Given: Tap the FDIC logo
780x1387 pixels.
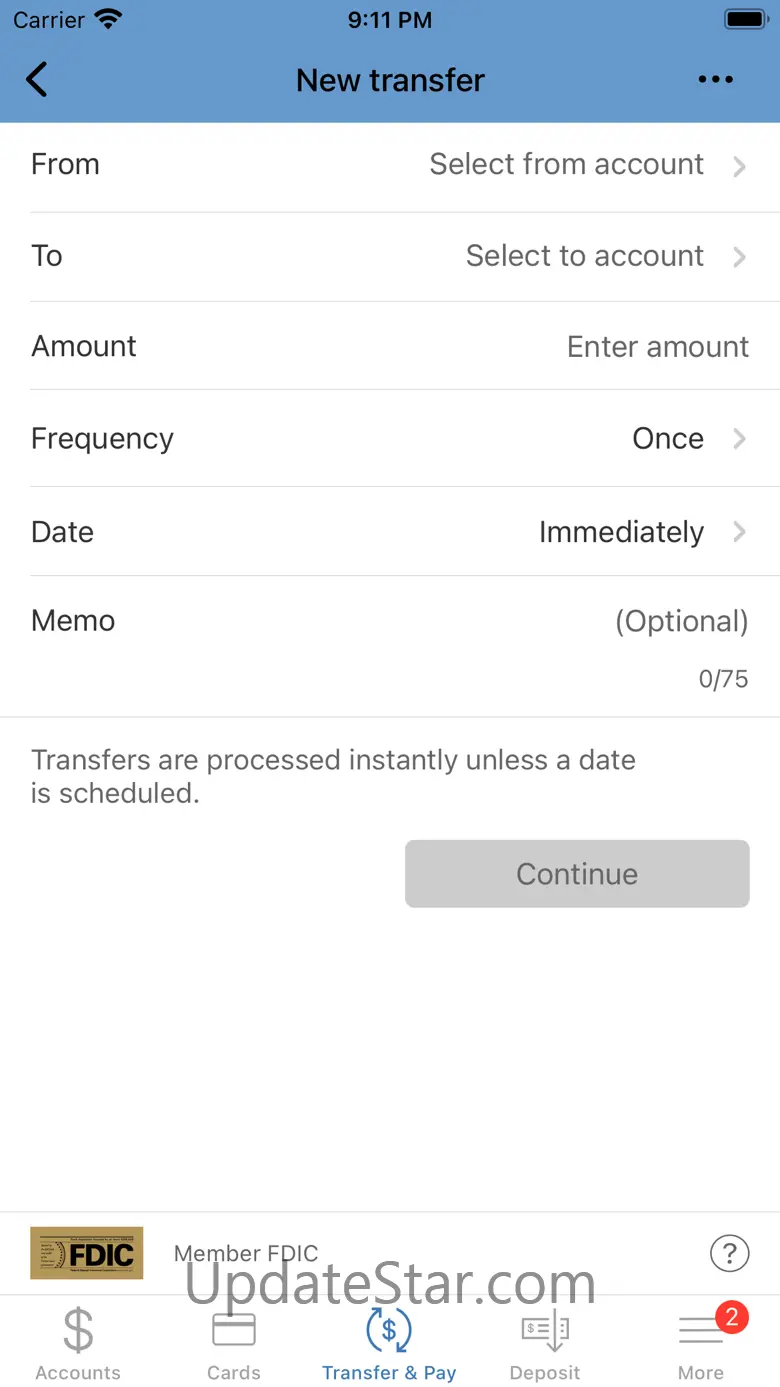Looking at the screenshot, I should (87, 1252).
